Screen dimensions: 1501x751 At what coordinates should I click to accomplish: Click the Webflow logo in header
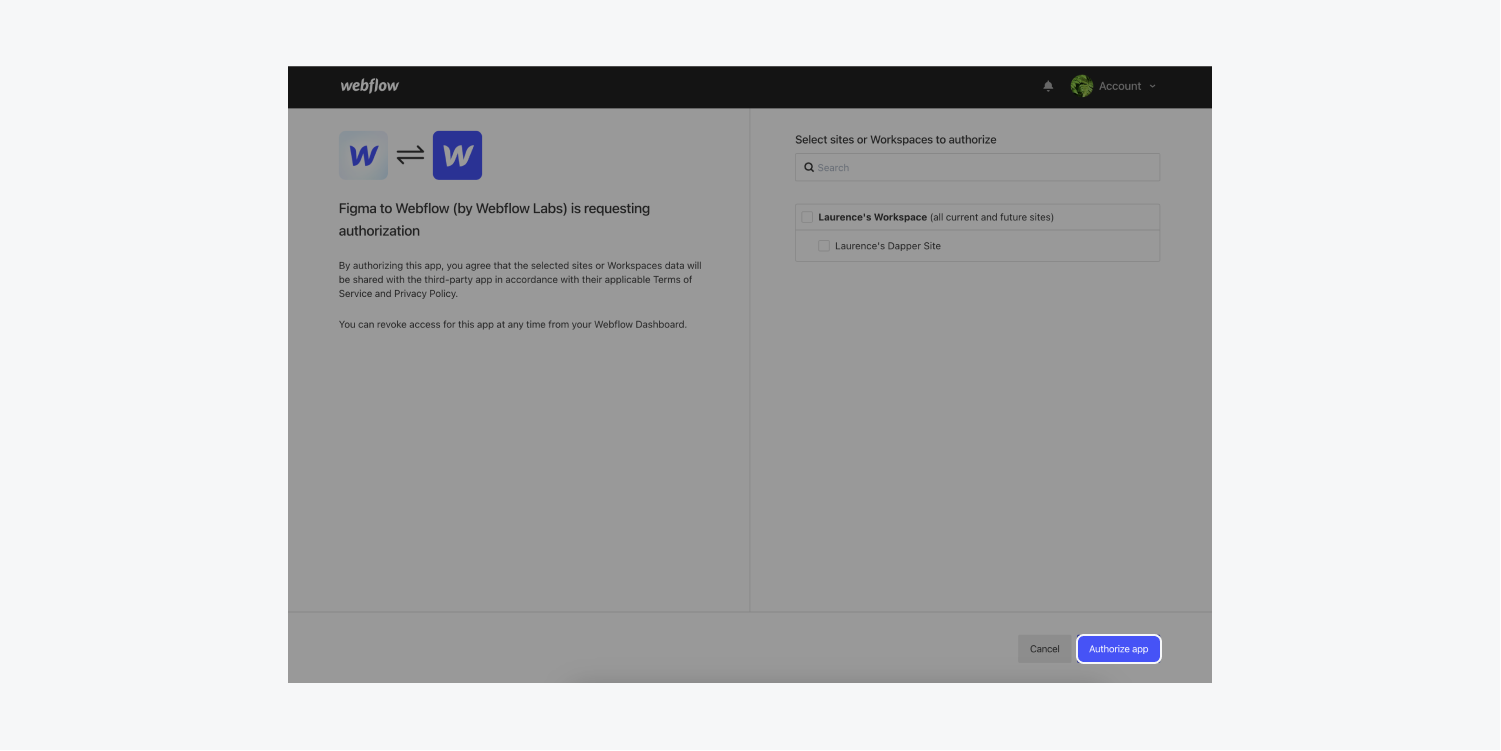click(x=369, y=86)
